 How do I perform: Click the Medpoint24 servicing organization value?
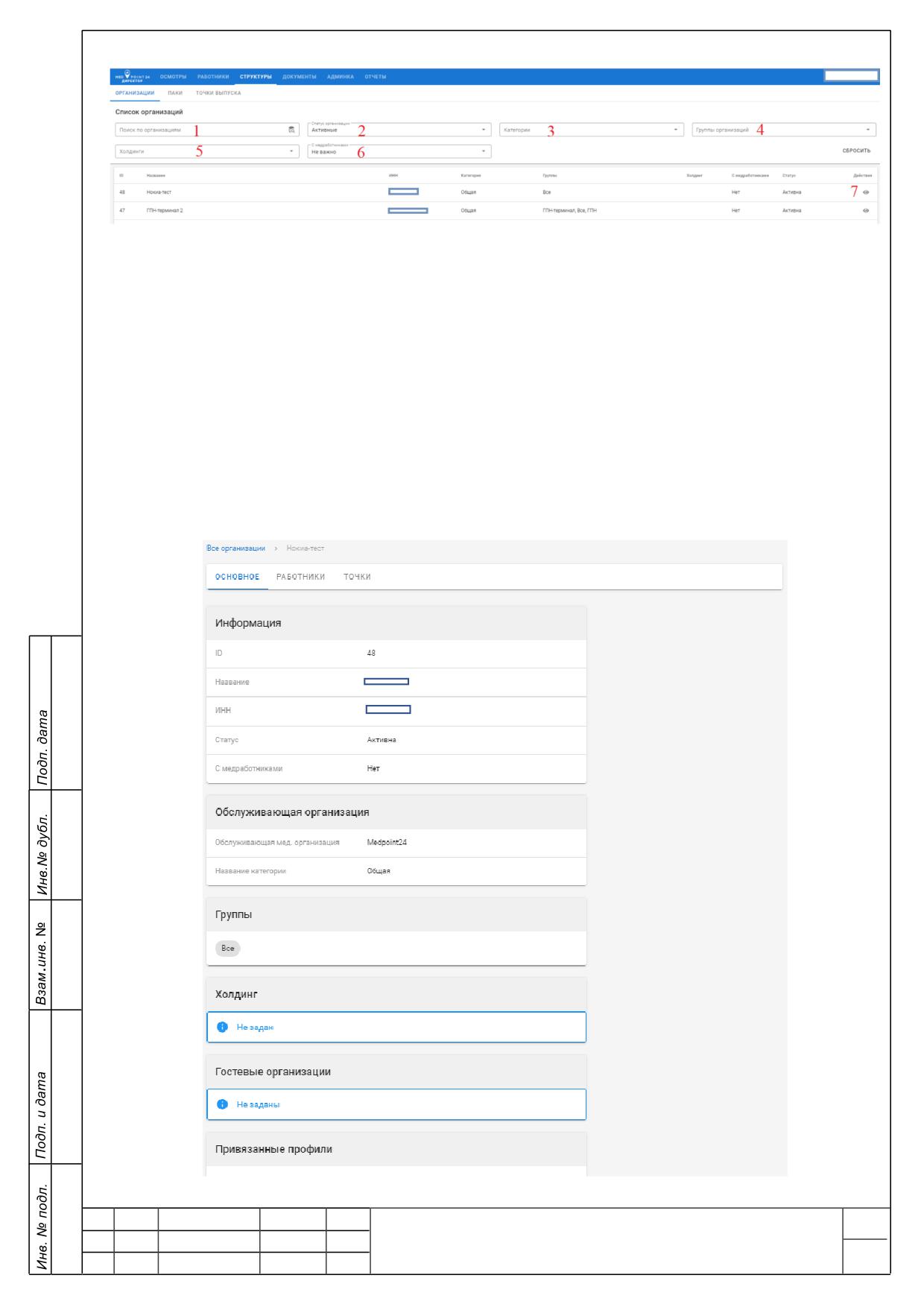coord(387,842)
